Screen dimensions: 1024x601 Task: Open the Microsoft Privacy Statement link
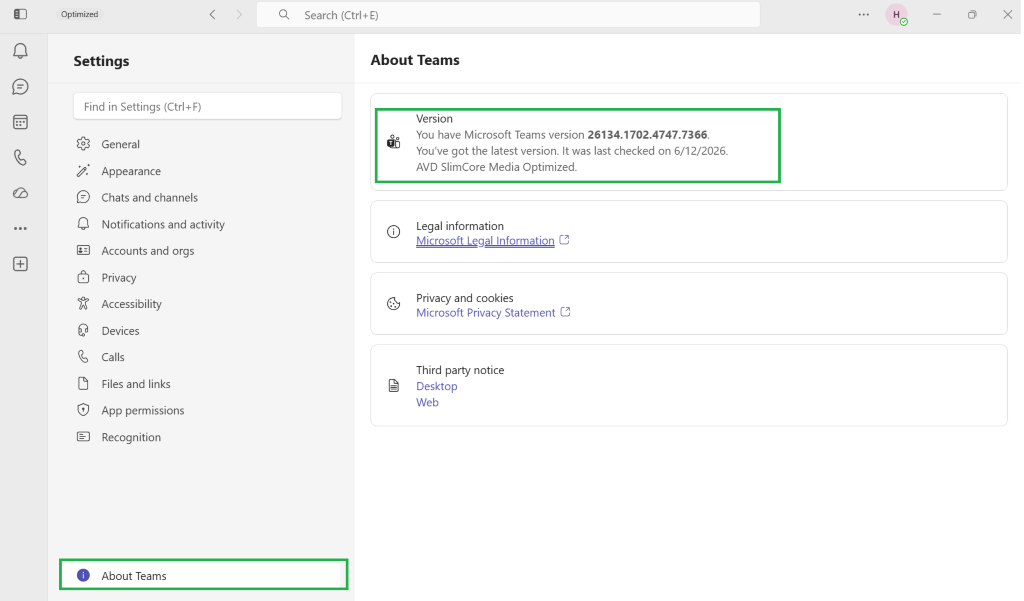(x=486, y=313)
